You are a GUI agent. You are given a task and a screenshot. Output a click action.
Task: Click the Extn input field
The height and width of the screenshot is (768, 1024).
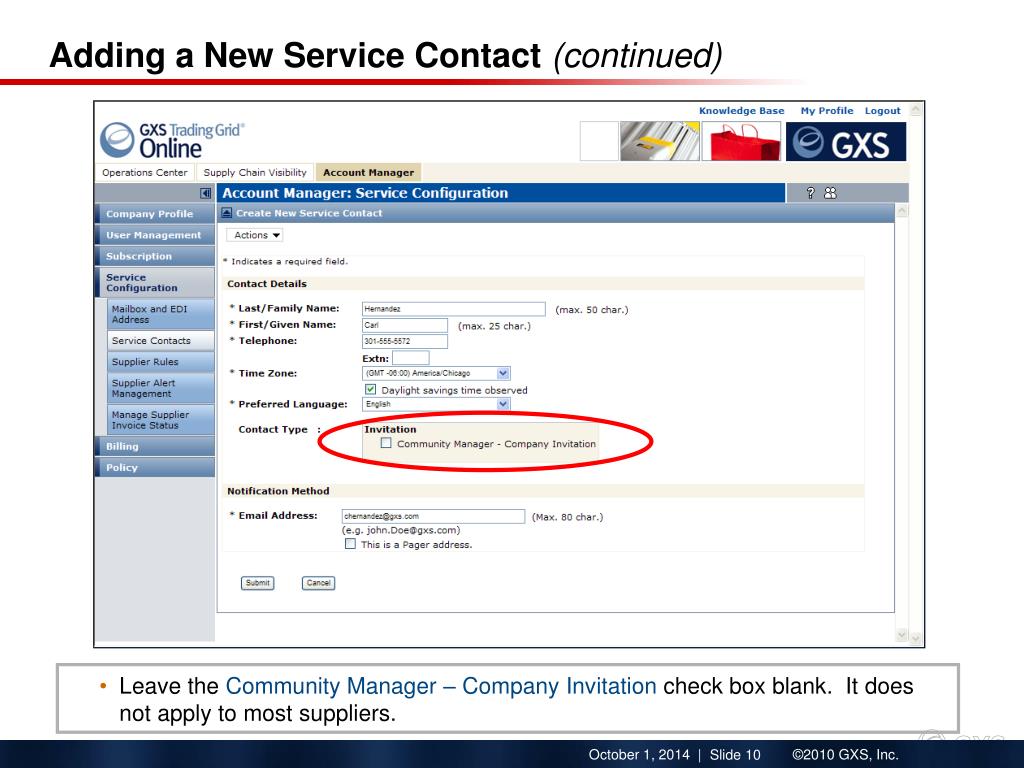(411, 357)
